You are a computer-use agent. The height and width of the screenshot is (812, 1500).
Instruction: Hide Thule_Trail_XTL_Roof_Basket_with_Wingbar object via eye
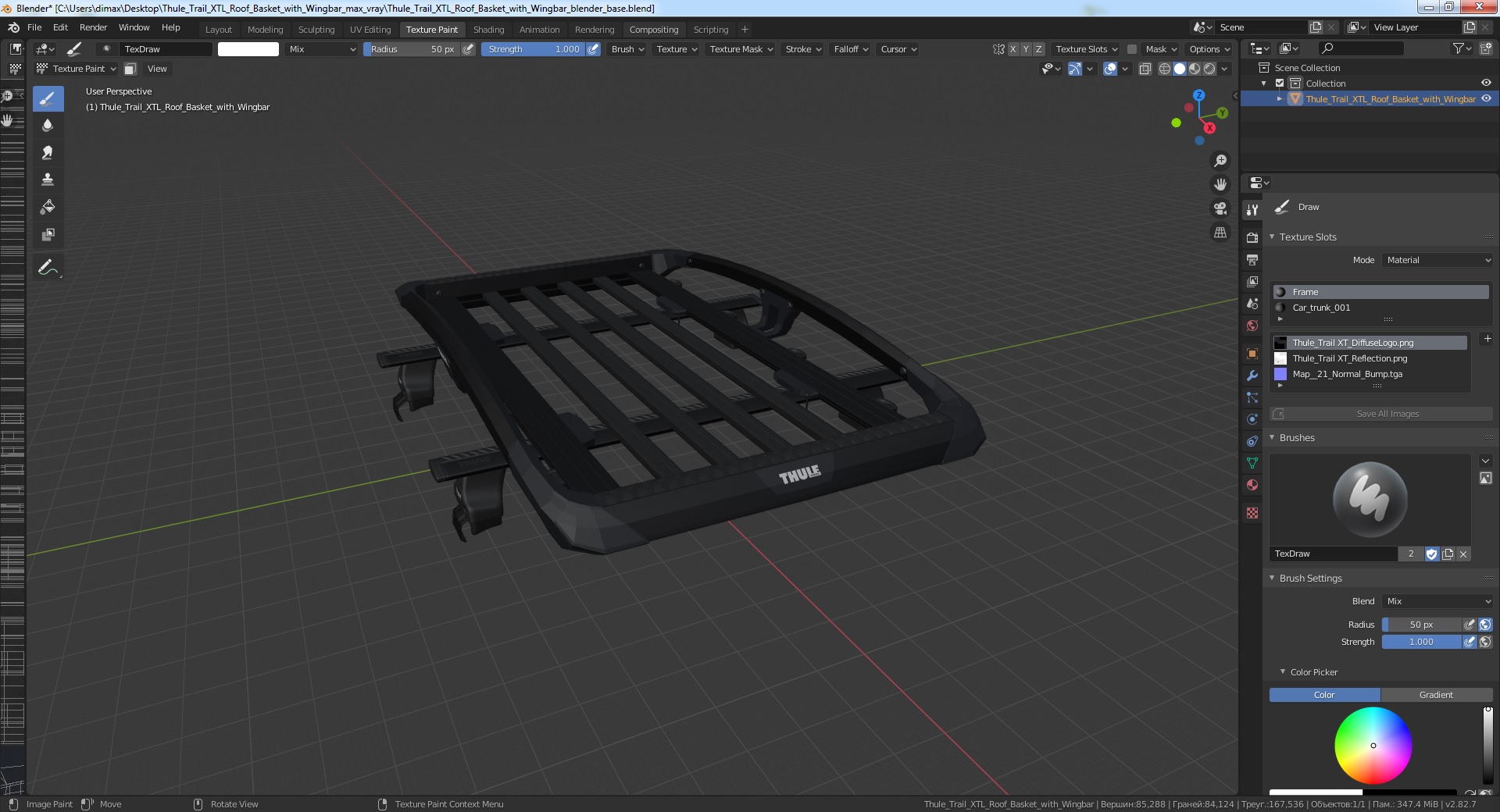pyautogui.click(x=1486, y=99)
